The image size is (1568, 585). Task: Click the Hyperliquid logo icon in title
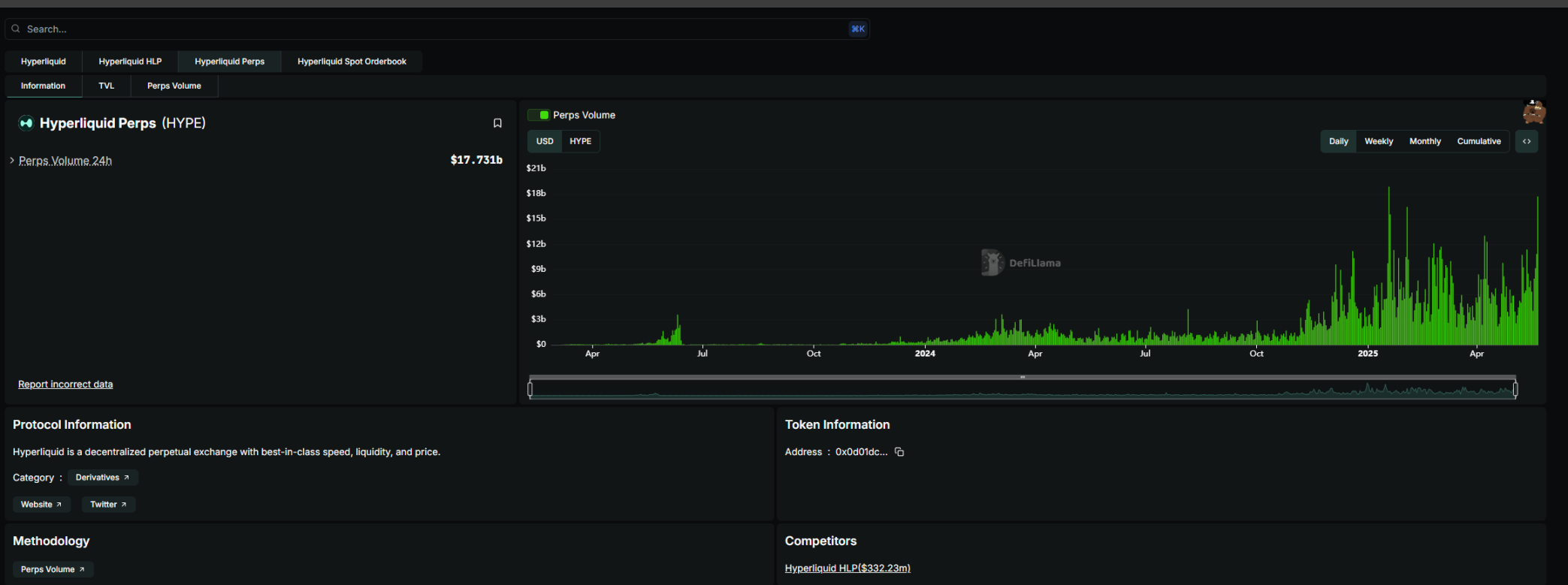(x=26, y=123)
